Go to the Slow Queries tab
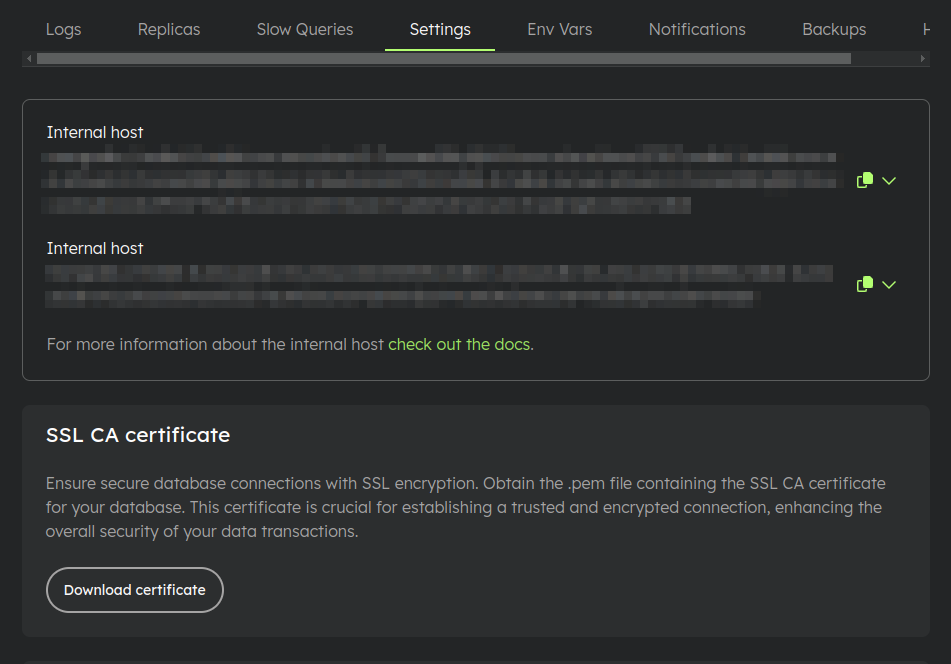This screenshot has width=951, height=664. (305, 29)
